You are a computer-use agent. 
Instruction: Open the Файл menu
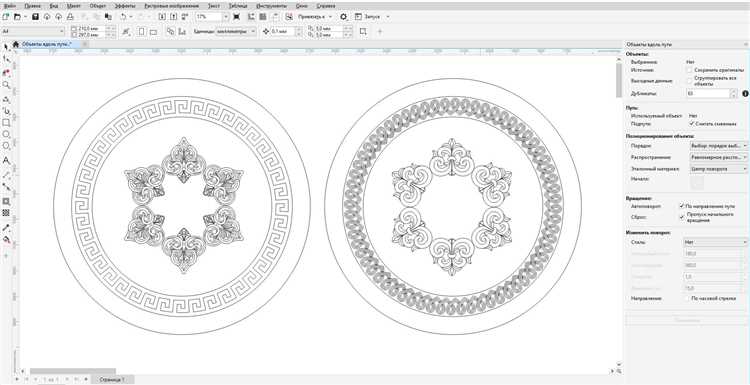pos(9,6)
